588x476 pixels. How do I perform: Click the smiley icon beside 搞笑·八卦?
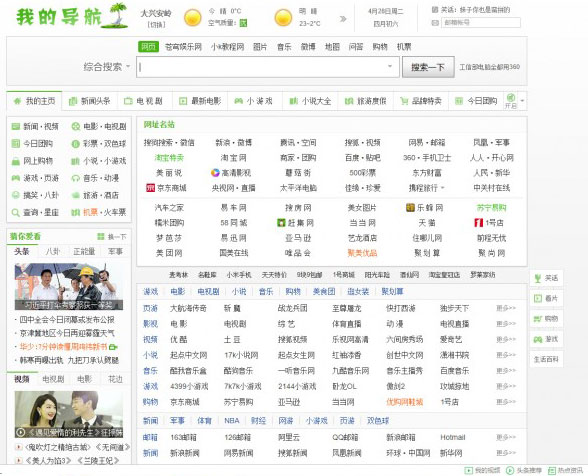pyautogui.click(x=15, y=195)
